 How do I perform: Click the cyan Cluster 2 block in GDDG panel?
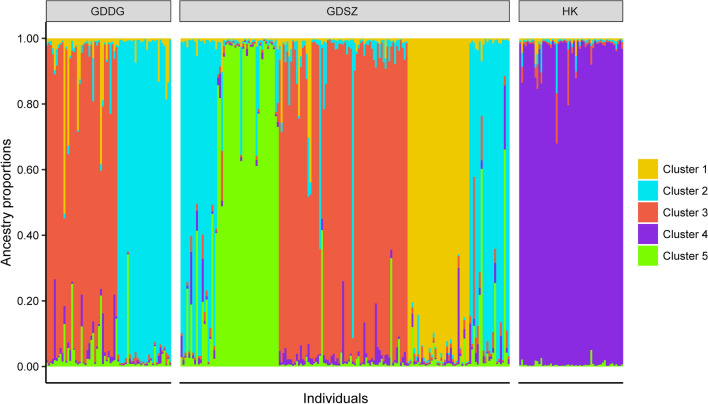[144, 203]
